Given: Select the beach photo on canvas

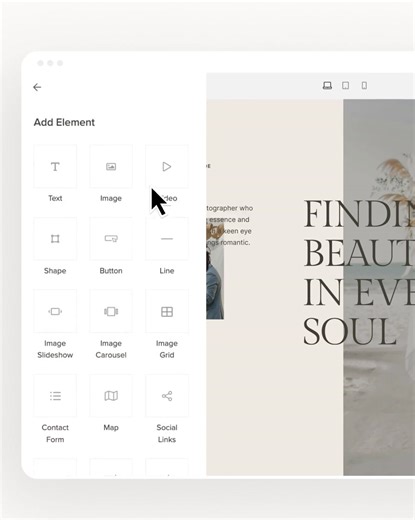Looking at the screenshot, I should pyautogui.click(x=379, y=287).
